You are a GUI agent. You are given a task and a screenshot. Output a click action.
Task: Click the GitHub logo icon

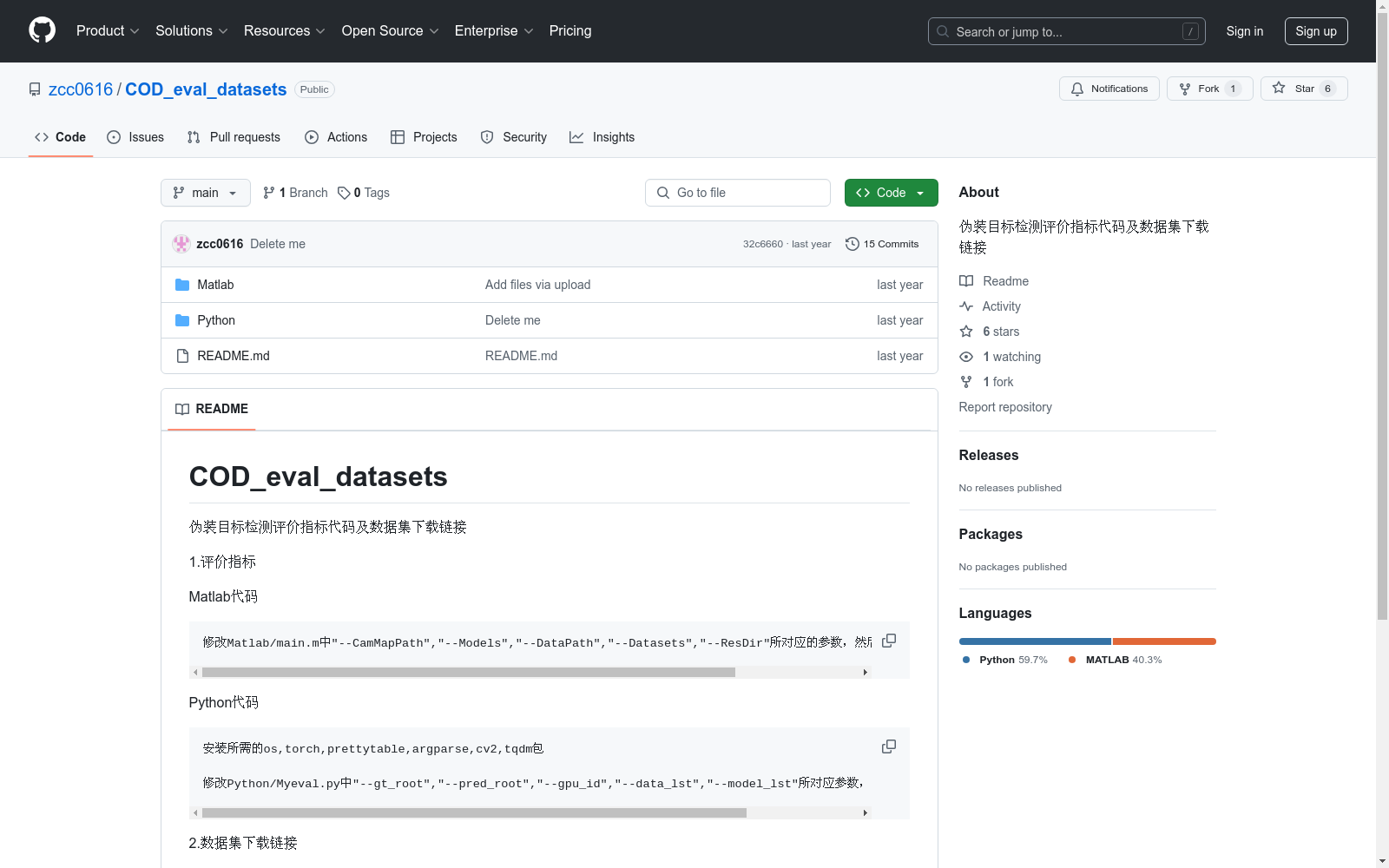42,30
